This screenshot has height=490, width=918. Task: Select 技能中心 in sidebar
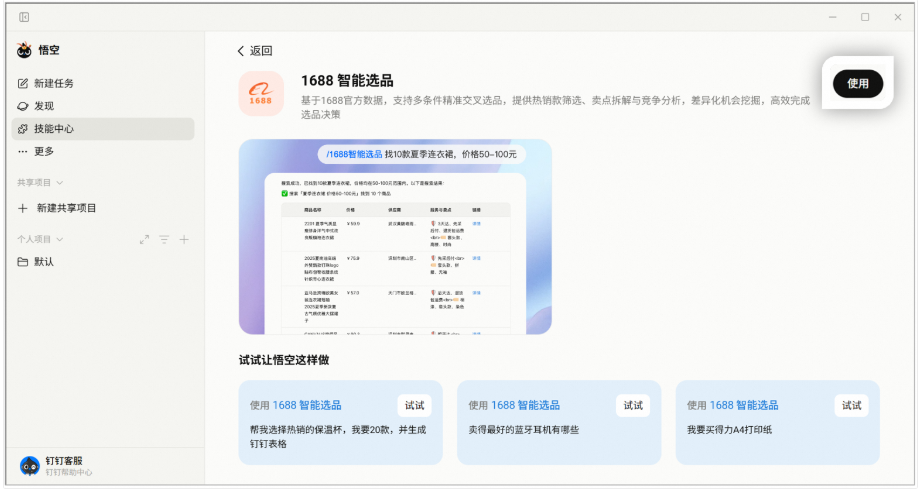[x=103, y=129]
